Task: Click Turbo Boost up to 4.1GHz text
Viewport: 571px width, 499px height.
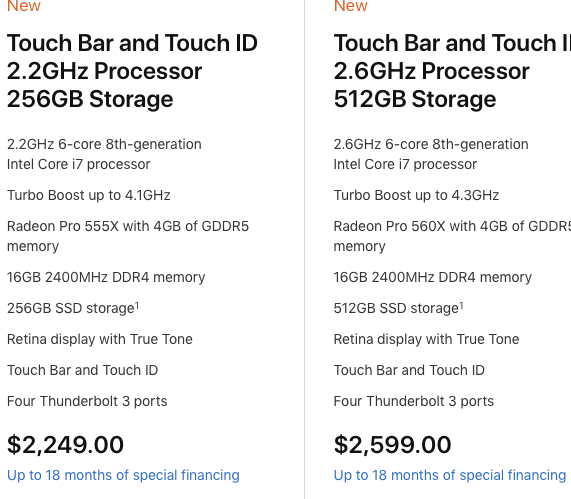Action: [88, 196]
